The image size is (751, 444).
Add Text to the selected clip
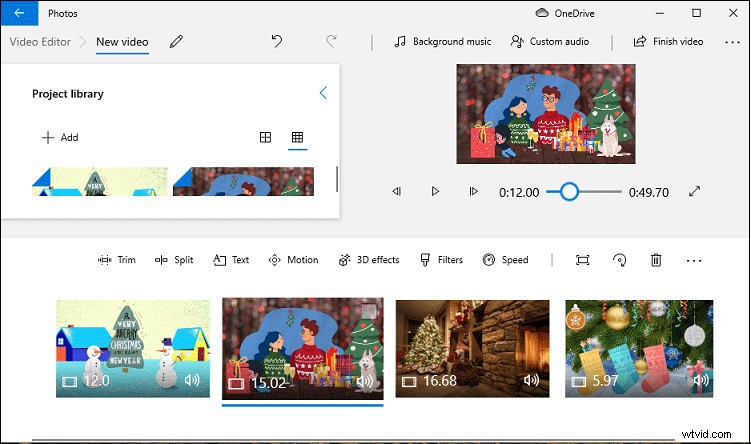[x=231, y=260]
